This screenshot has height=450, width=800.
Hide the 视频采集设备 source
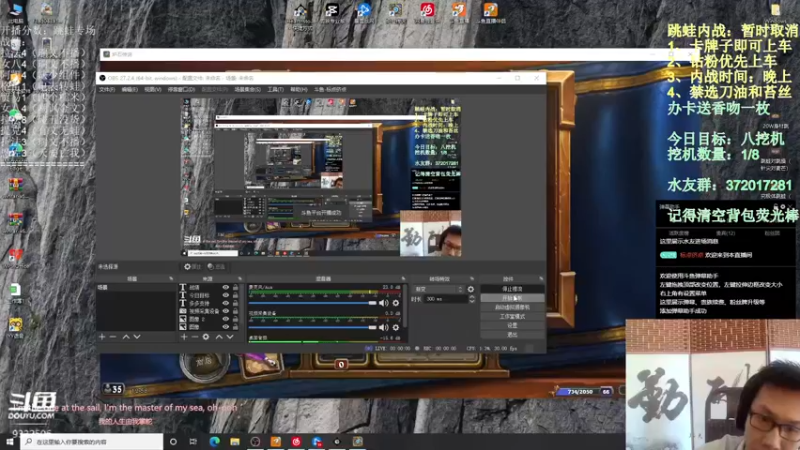pos(226,311)
